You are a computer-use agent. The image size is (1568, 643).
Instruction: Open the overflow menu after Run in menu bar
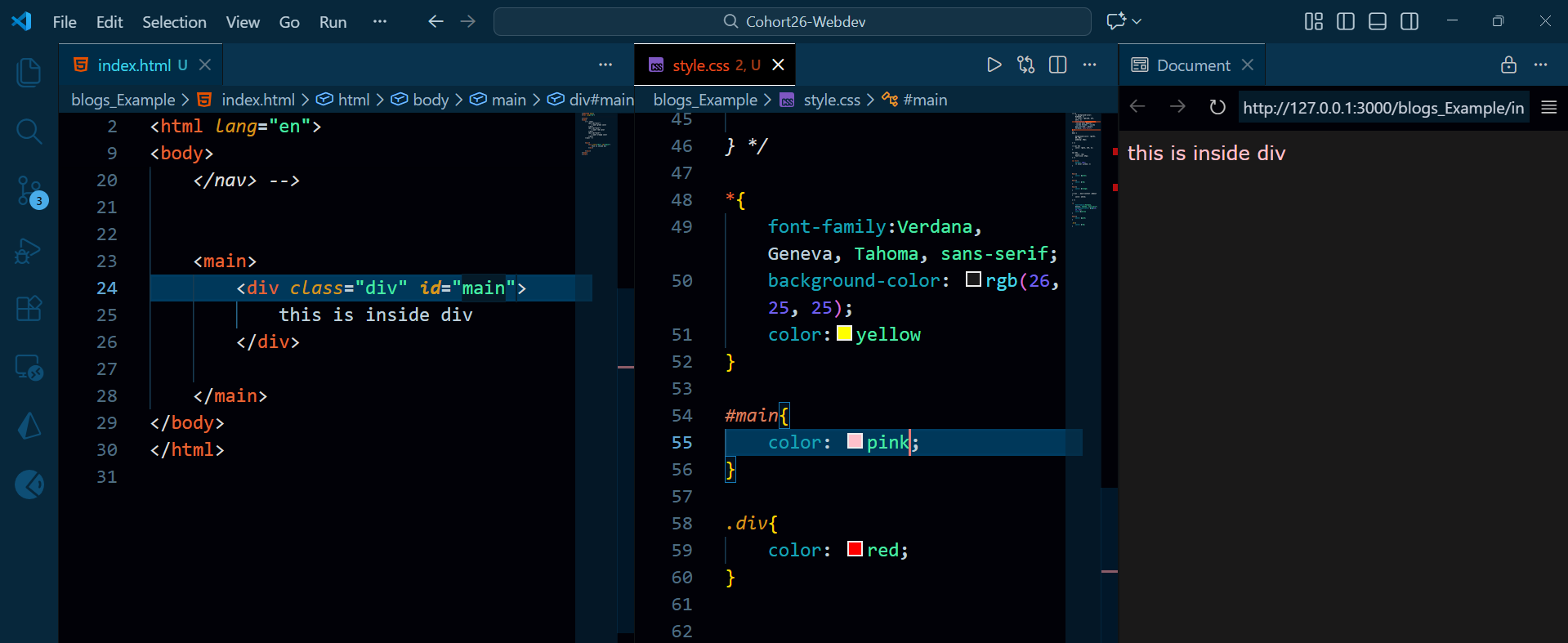click(379, 22)
